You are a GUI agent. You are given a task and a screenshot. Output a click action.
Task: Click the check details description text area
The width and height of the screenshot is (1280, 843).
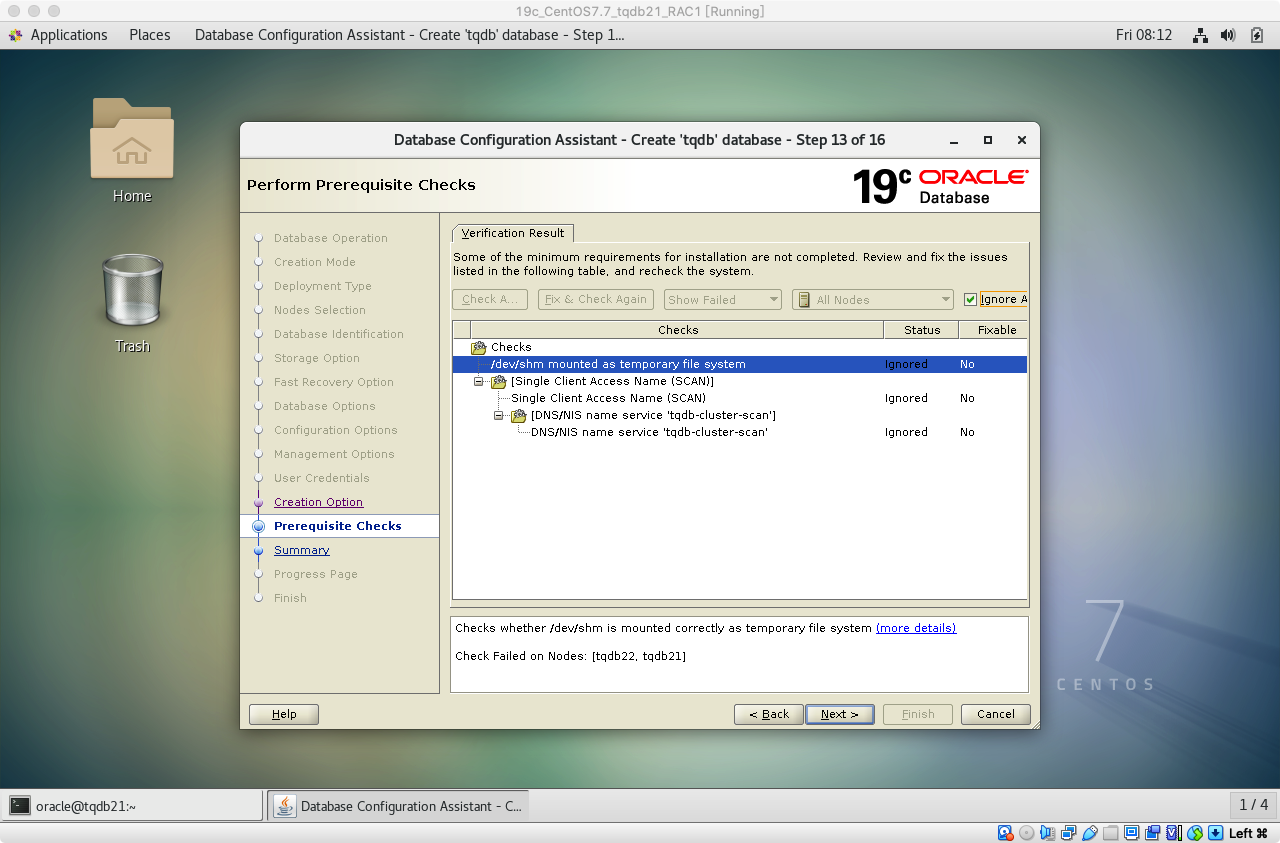(x=739, y=654)
